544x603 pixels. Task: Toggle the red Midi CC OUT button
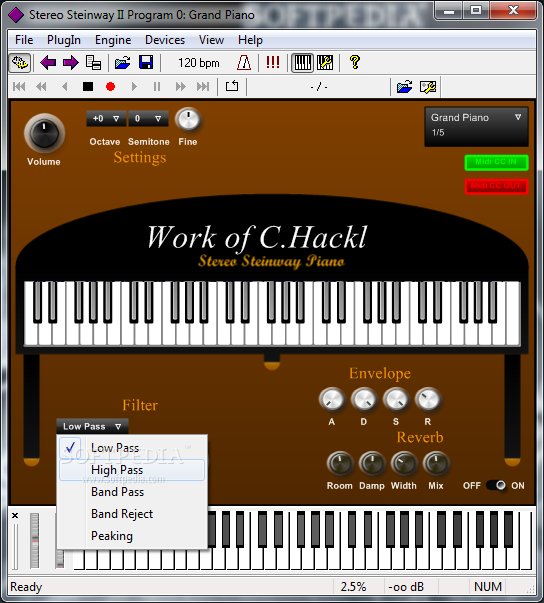click(496, 186)
